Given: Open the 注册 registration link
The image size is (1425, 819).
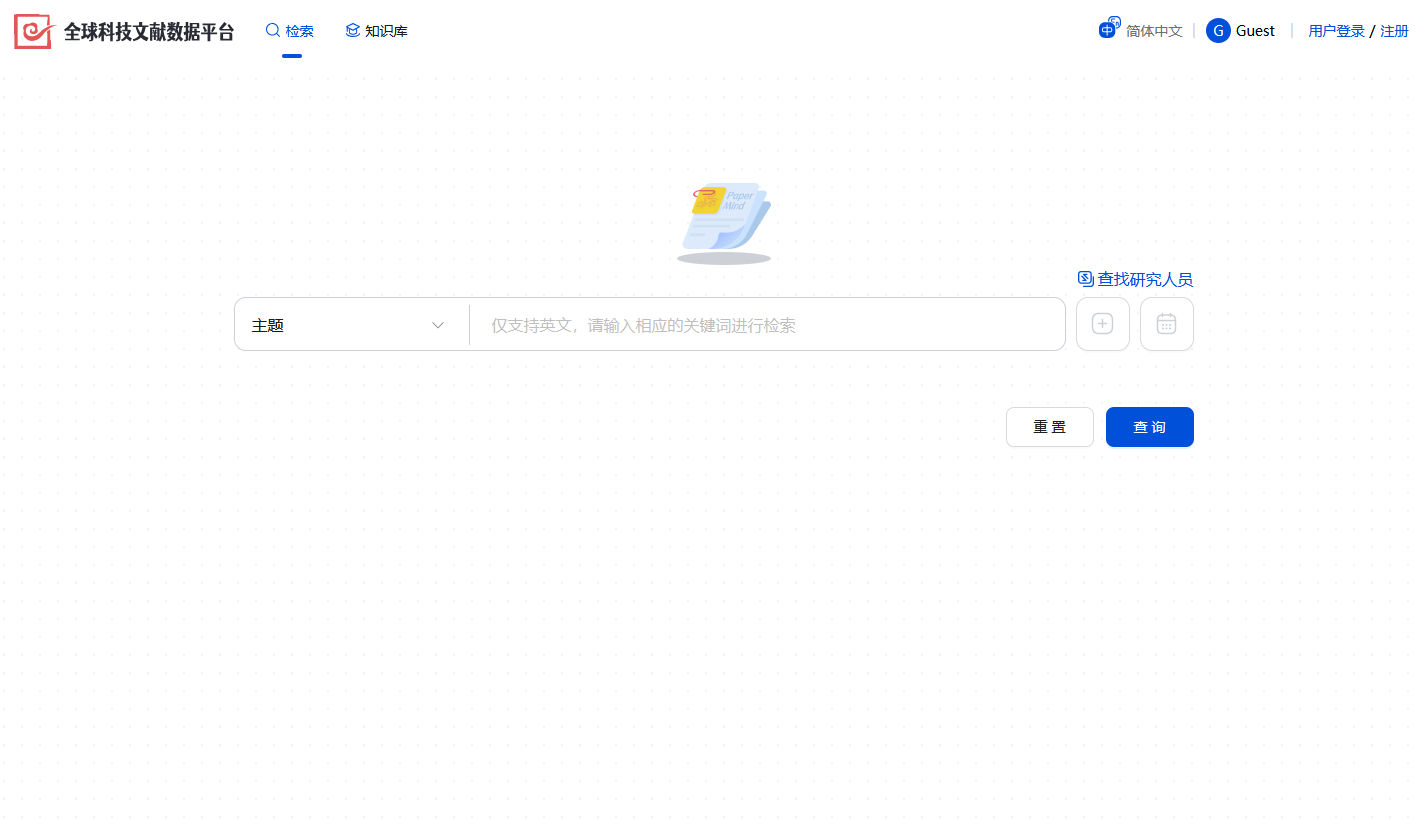Looking at the screenshot, I should [1394, 30].
